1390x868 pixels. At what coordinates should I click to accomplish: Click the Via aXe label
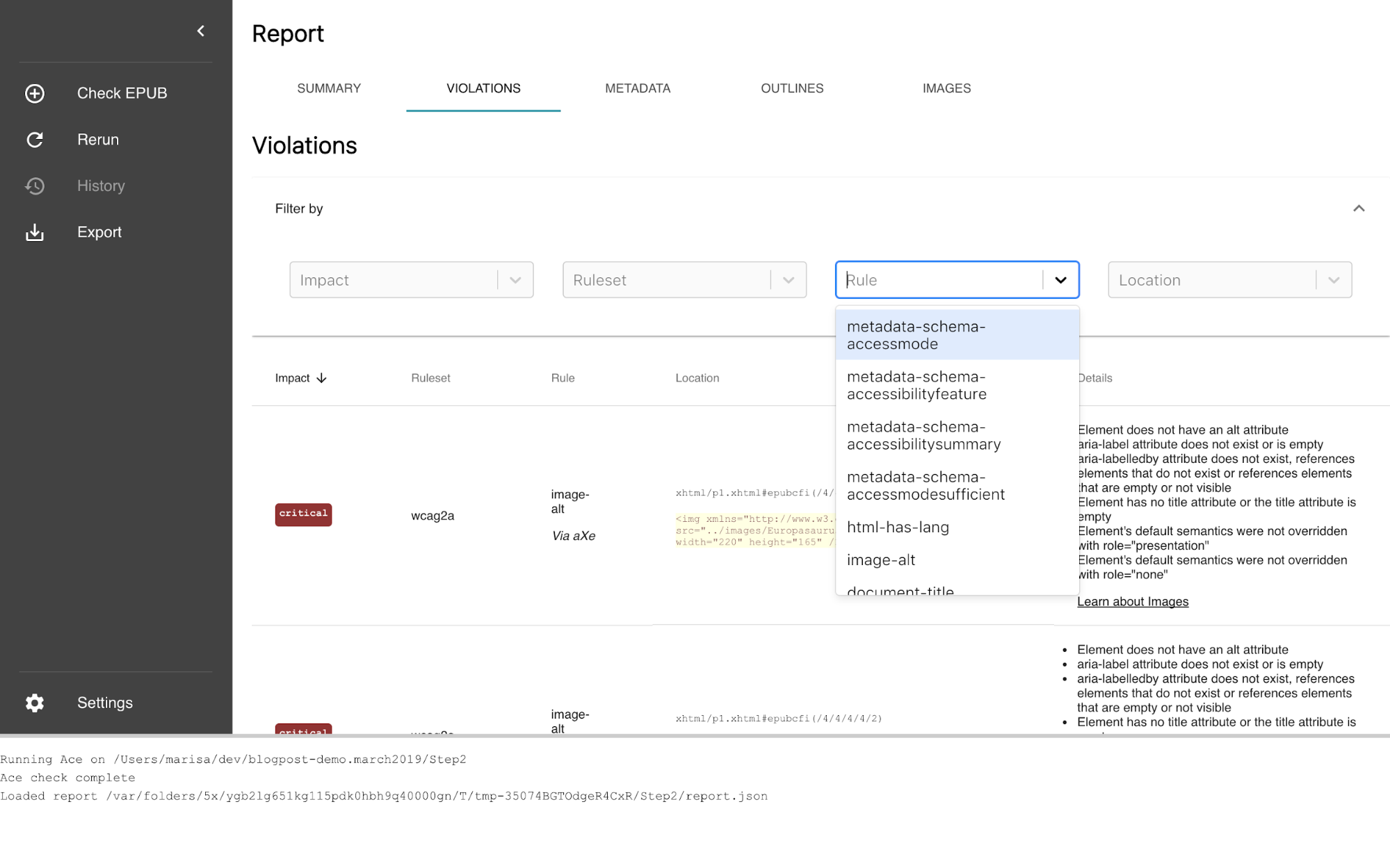[574, 536]
